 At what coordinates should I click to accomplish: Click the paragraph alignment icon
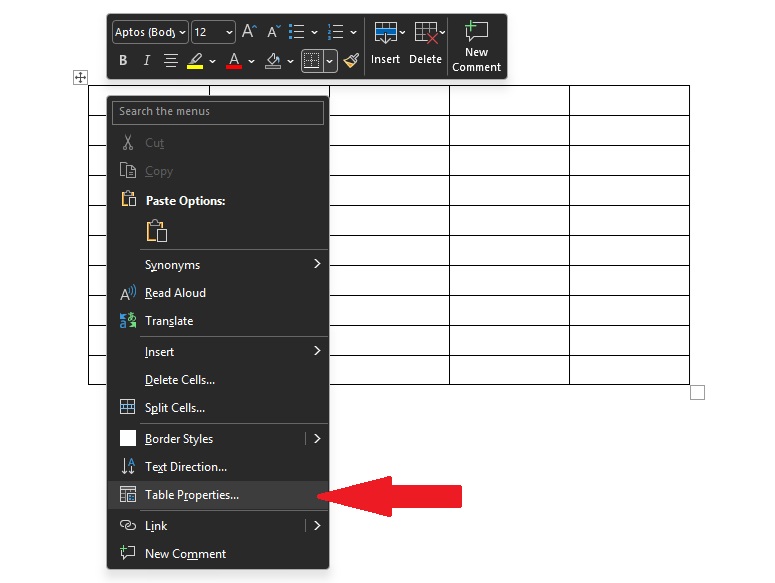[171, 60]
